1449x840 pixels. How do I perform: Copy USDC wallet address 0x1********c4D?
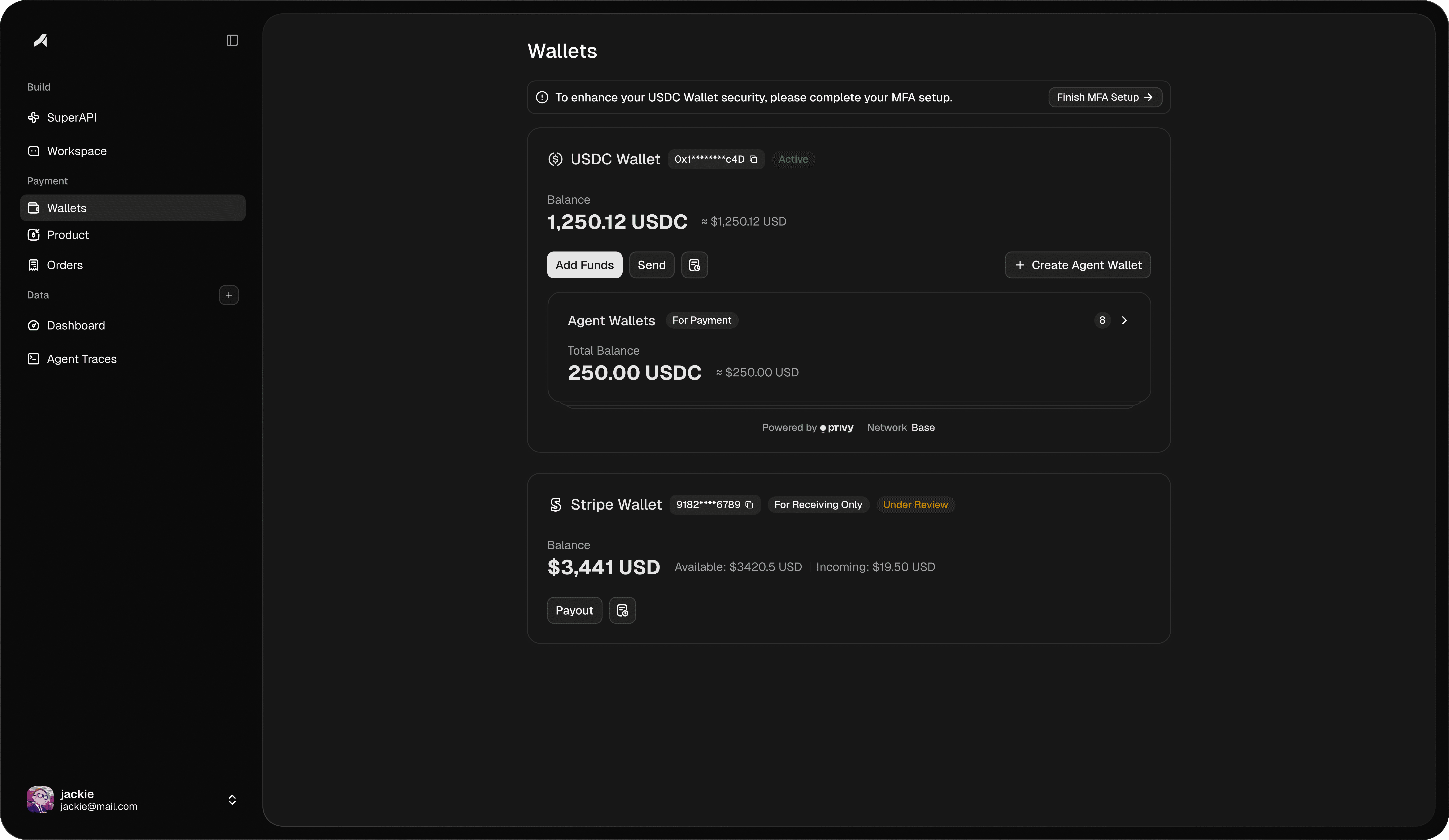pos(753,159)
